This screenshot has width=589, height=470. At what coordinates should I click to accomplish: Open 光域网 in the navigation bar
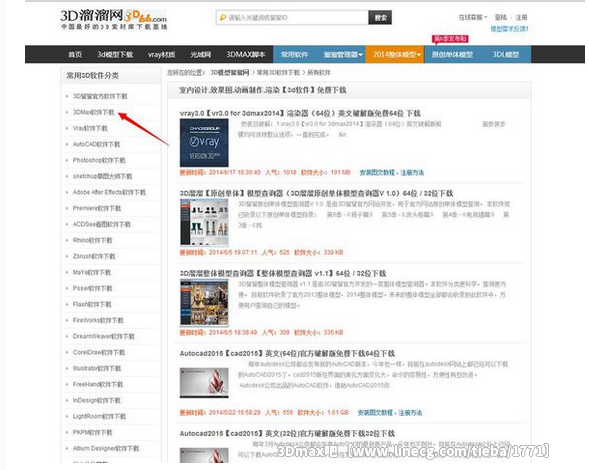pyautogui.click(x=201, y=54)
